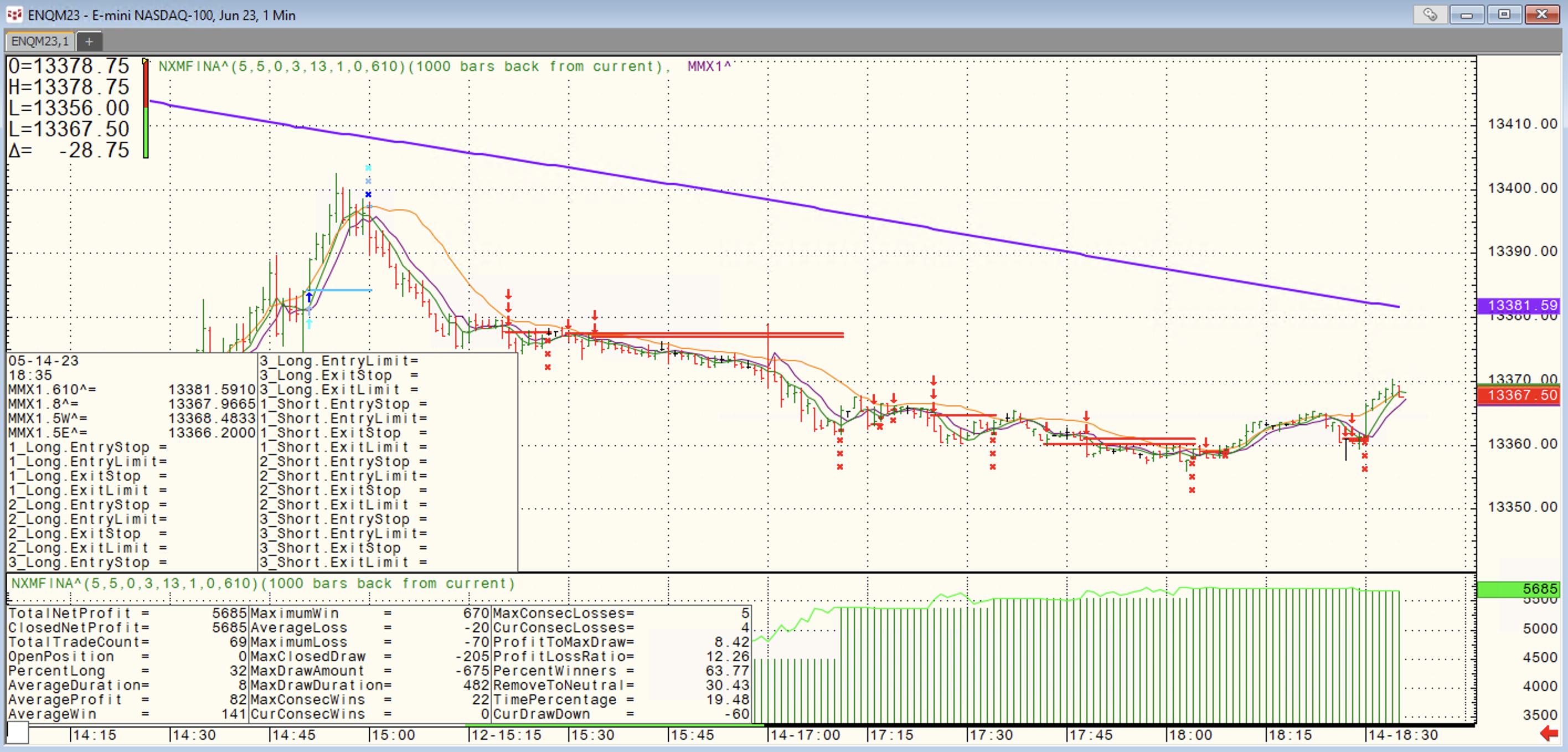This screenshot has height=752, width=1568.
Task: Click the MMX1.8^= 13367.9665 readout
Action: pyautogui.click(x=131, y=404)
